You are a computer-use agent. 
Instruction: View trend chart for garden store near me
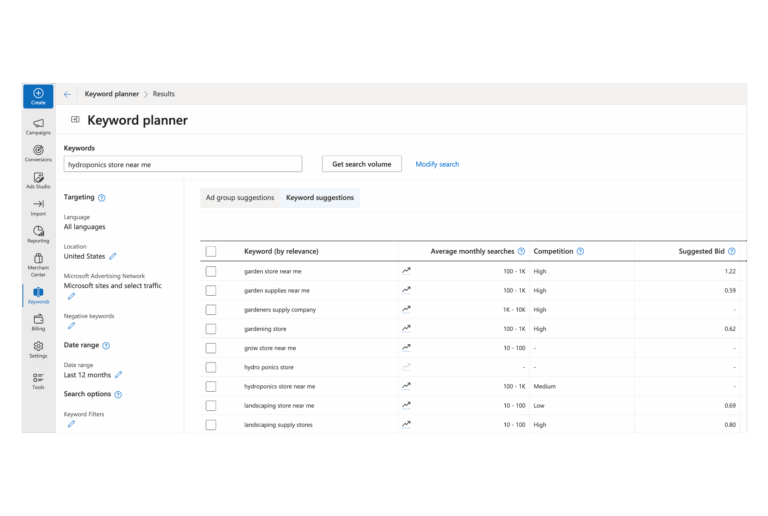pos(406,270)
